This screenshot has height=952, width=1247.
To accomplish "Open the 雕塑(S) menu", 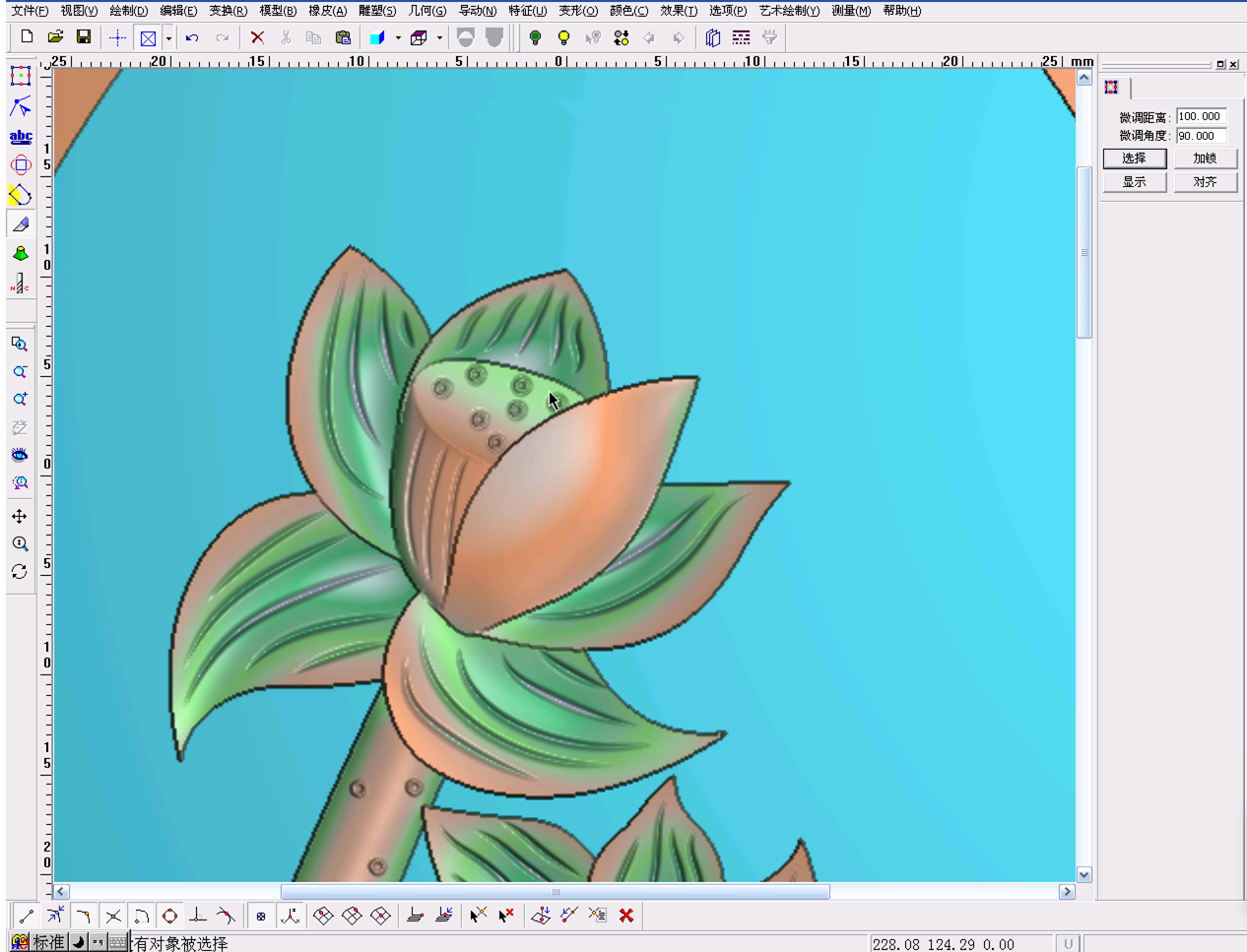I will coord(377,11).
